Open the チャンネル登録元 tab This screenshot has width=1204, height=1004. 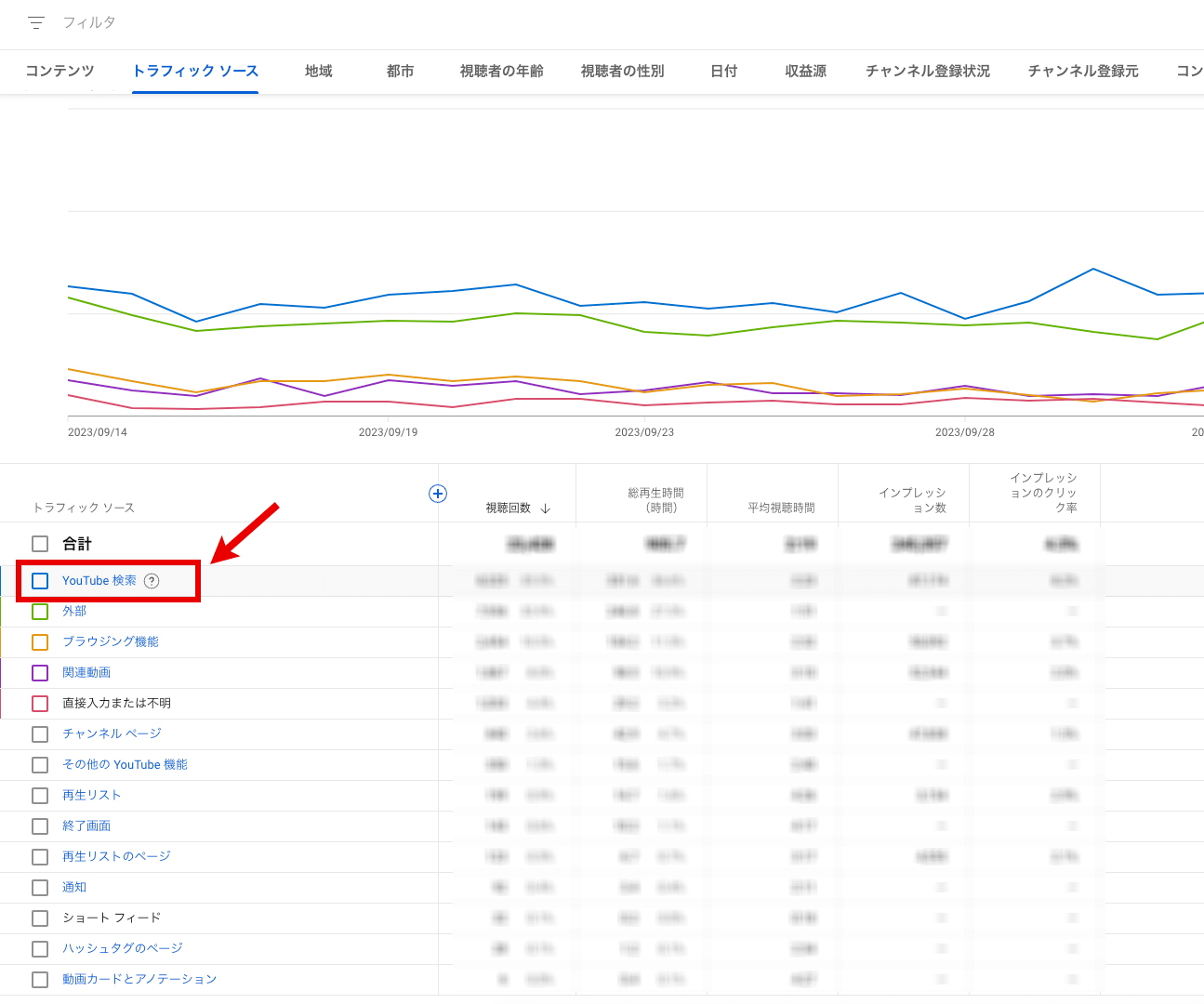pos(1083,71)
